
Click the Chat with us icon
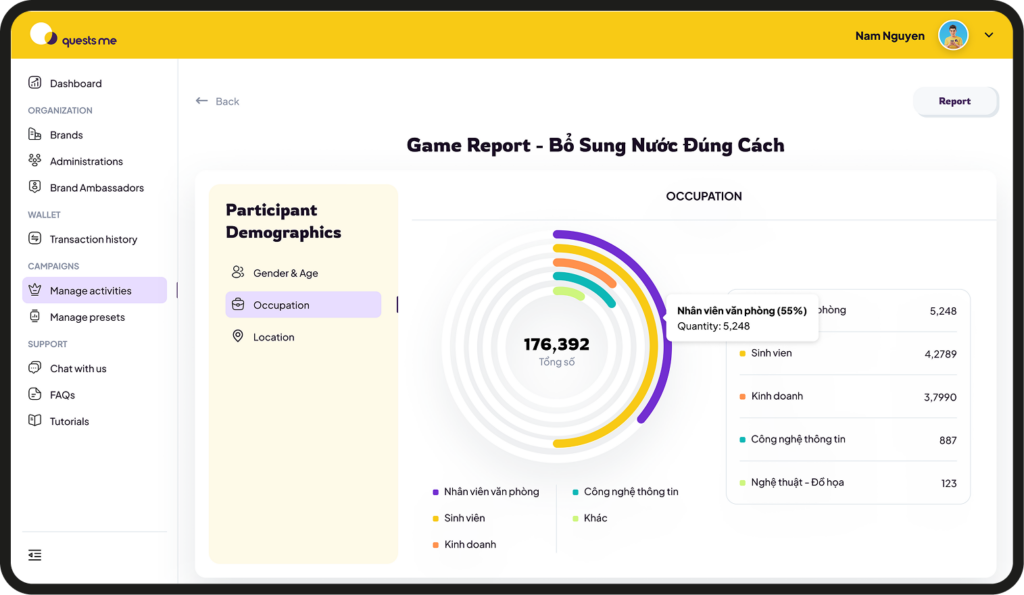point(35,368)
